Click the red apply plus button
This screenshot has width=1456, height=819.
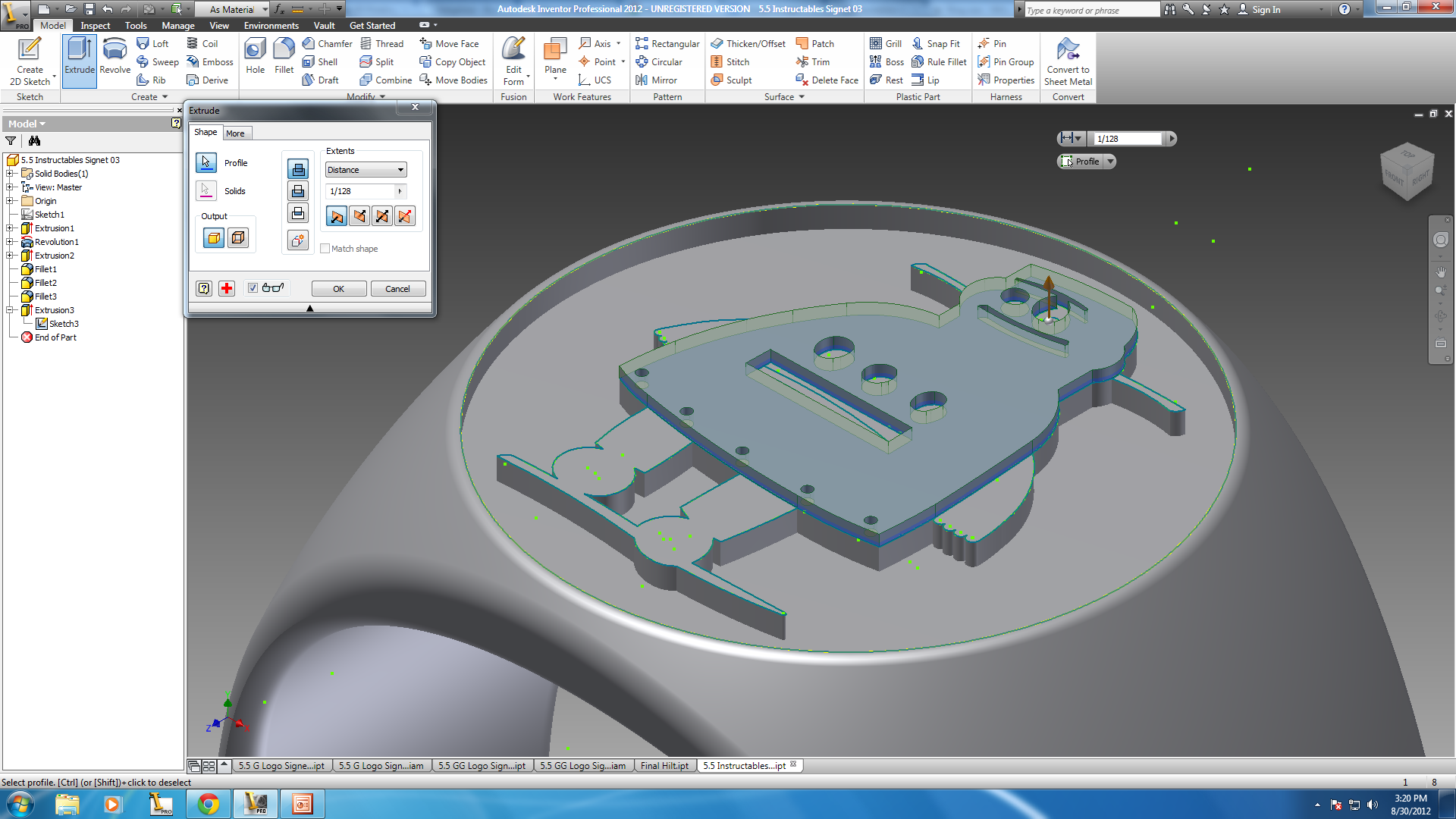[x=227, y=288]
